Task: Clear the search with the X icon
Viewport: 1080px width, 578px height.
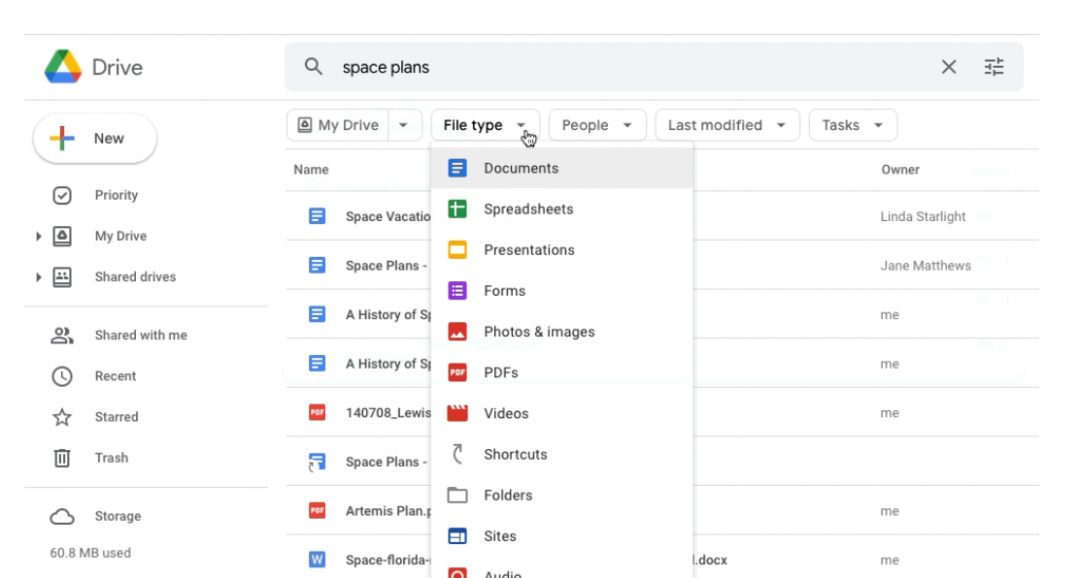Action: (x=948, y=67)
